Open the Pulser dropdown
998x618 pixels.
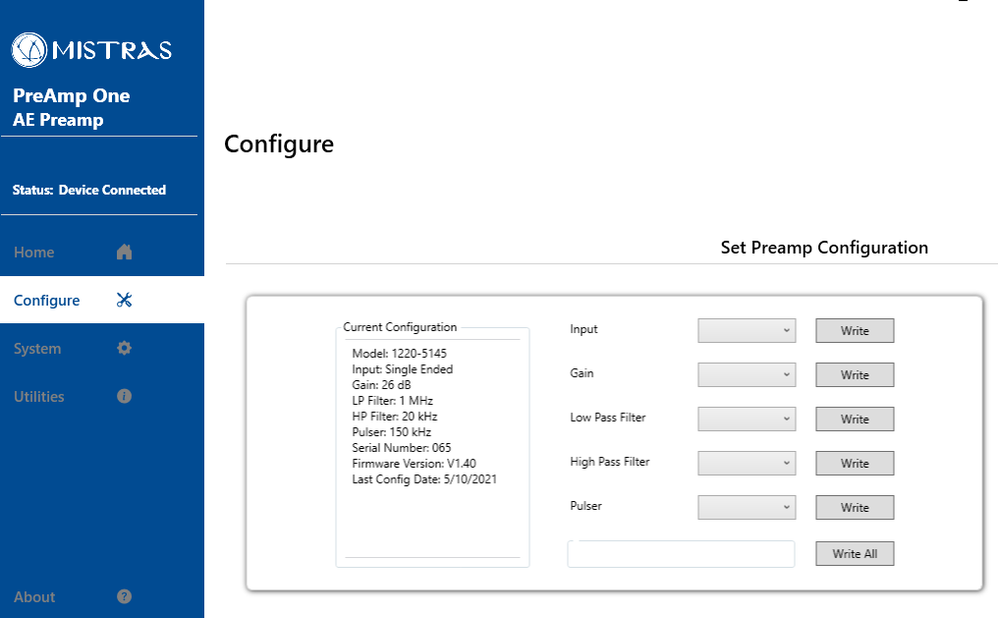coord(747,507)
